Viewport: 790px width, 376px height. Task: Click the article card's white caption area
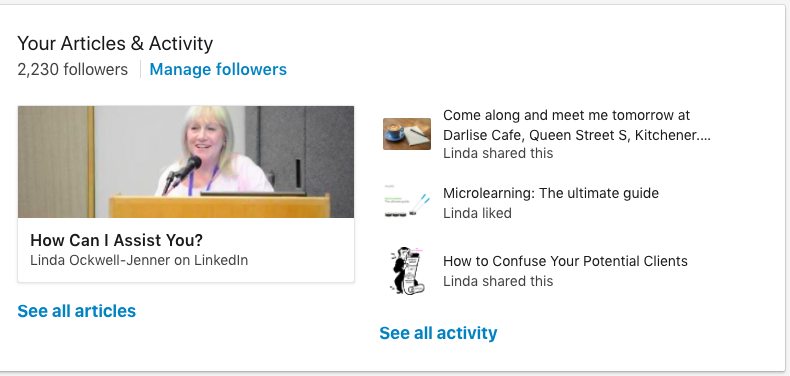pos(186,249)
